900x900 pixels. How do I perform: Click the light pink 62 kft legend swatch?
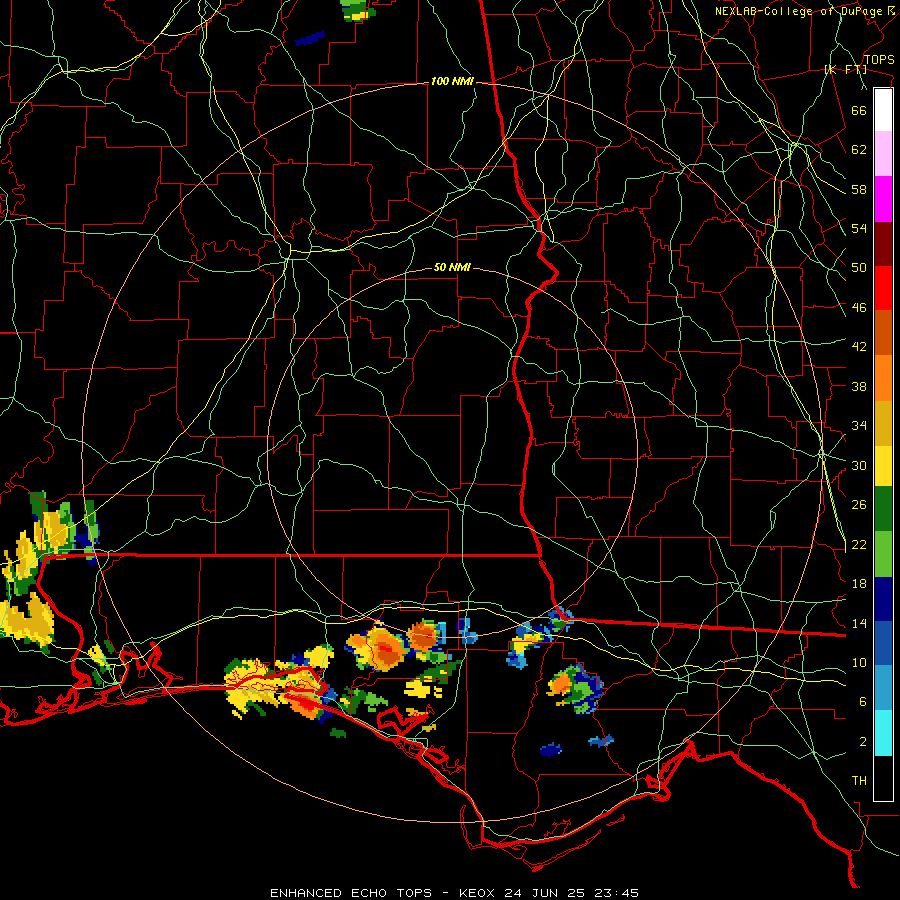pos(883,154)
